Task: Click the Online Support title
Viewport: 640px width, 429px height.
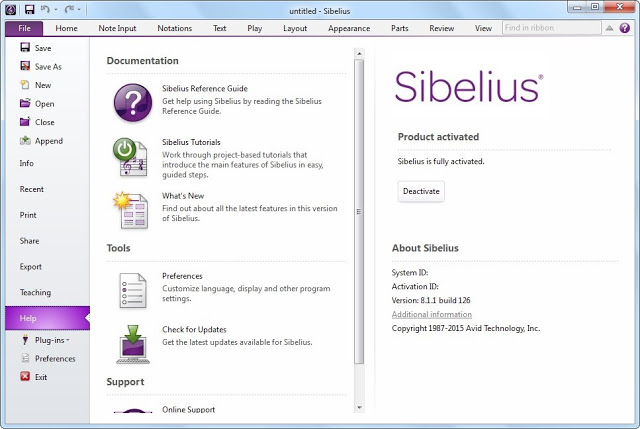Action: click(189, 409)
